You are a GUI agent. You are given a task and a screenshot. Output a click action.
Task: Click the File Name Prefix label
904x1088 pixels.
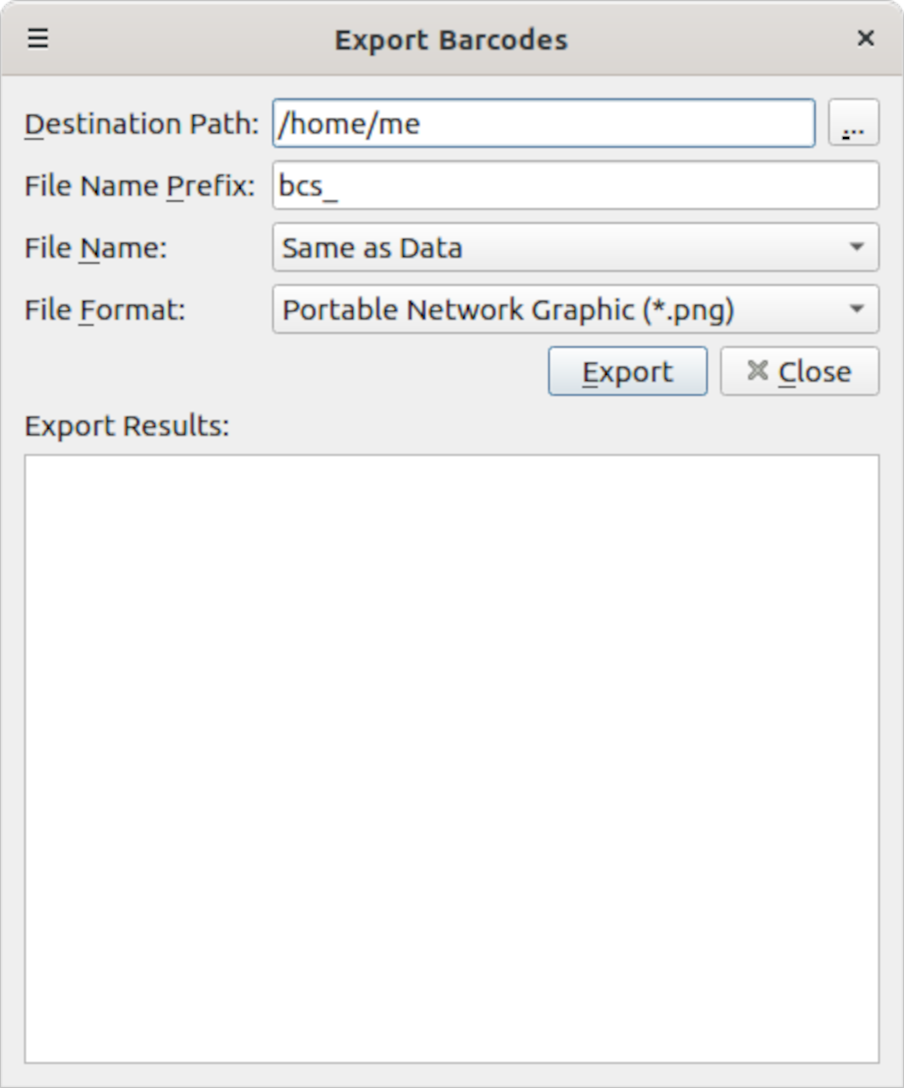(x=140, y=186)
